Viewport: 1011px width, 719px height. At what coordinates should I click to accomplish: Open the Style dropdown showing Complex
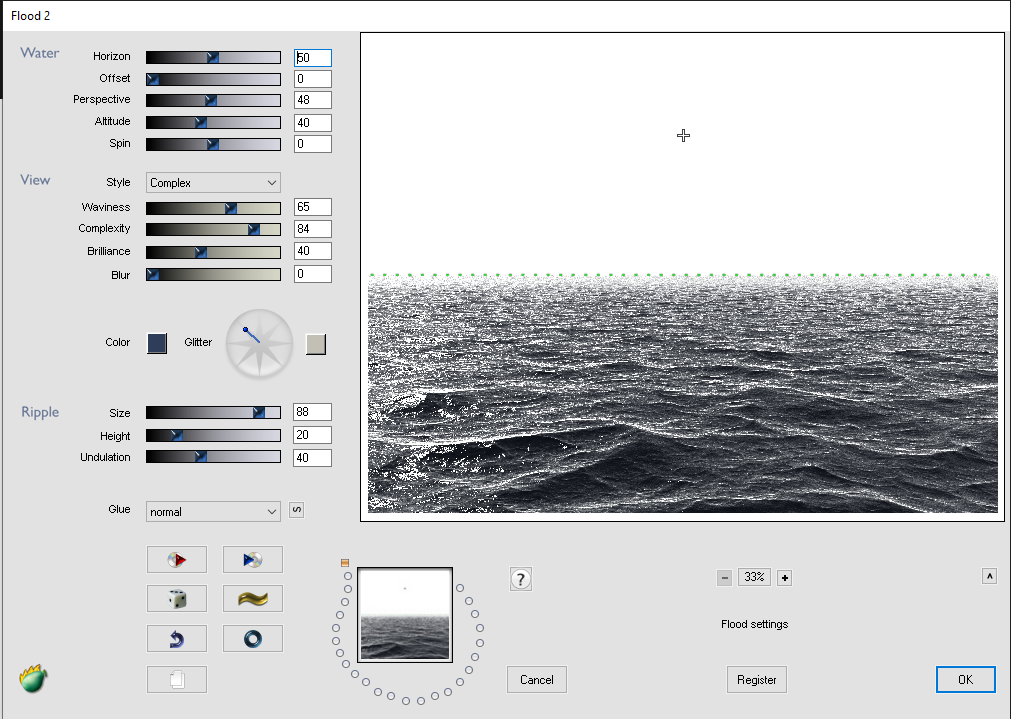pos(212,182)
